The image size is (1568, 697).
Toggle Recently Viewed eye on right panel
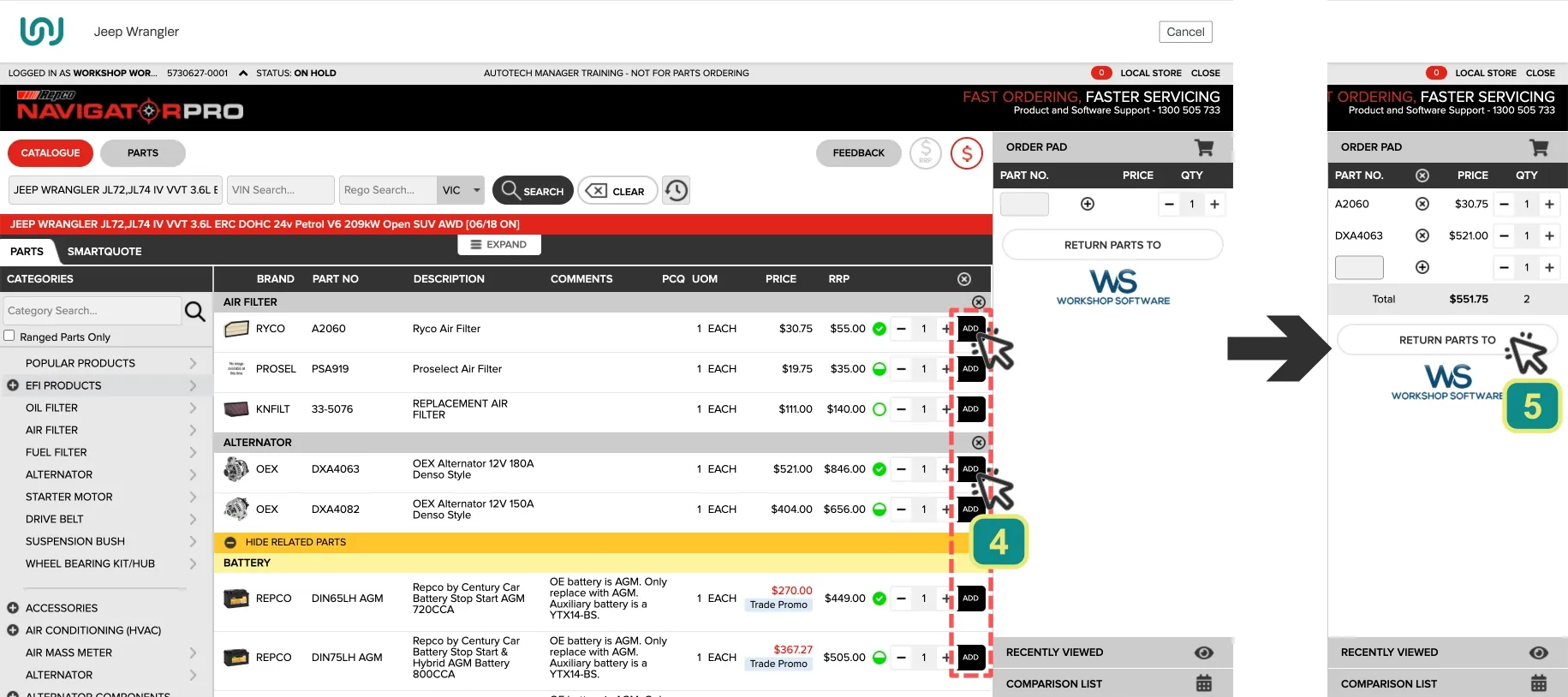[1539, 652]
